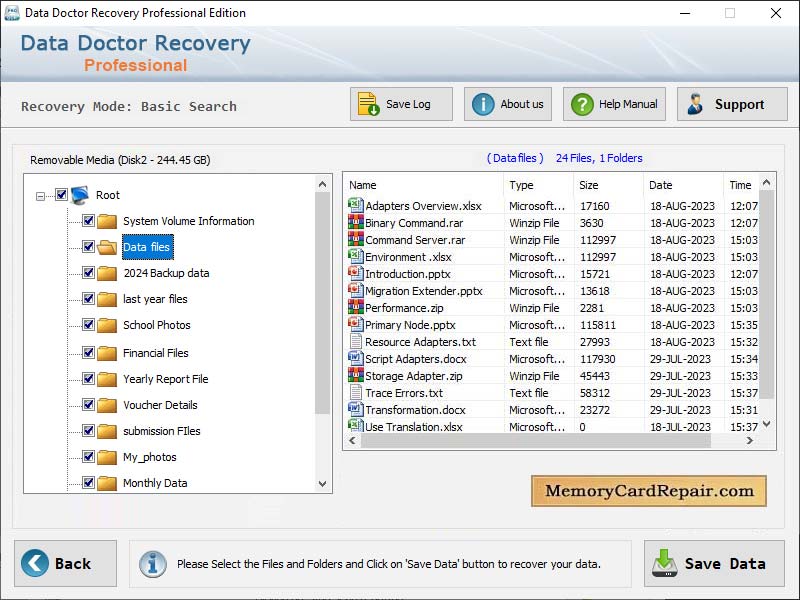
Task: Click the green Help Manual question icon
Action: (580, 103)
